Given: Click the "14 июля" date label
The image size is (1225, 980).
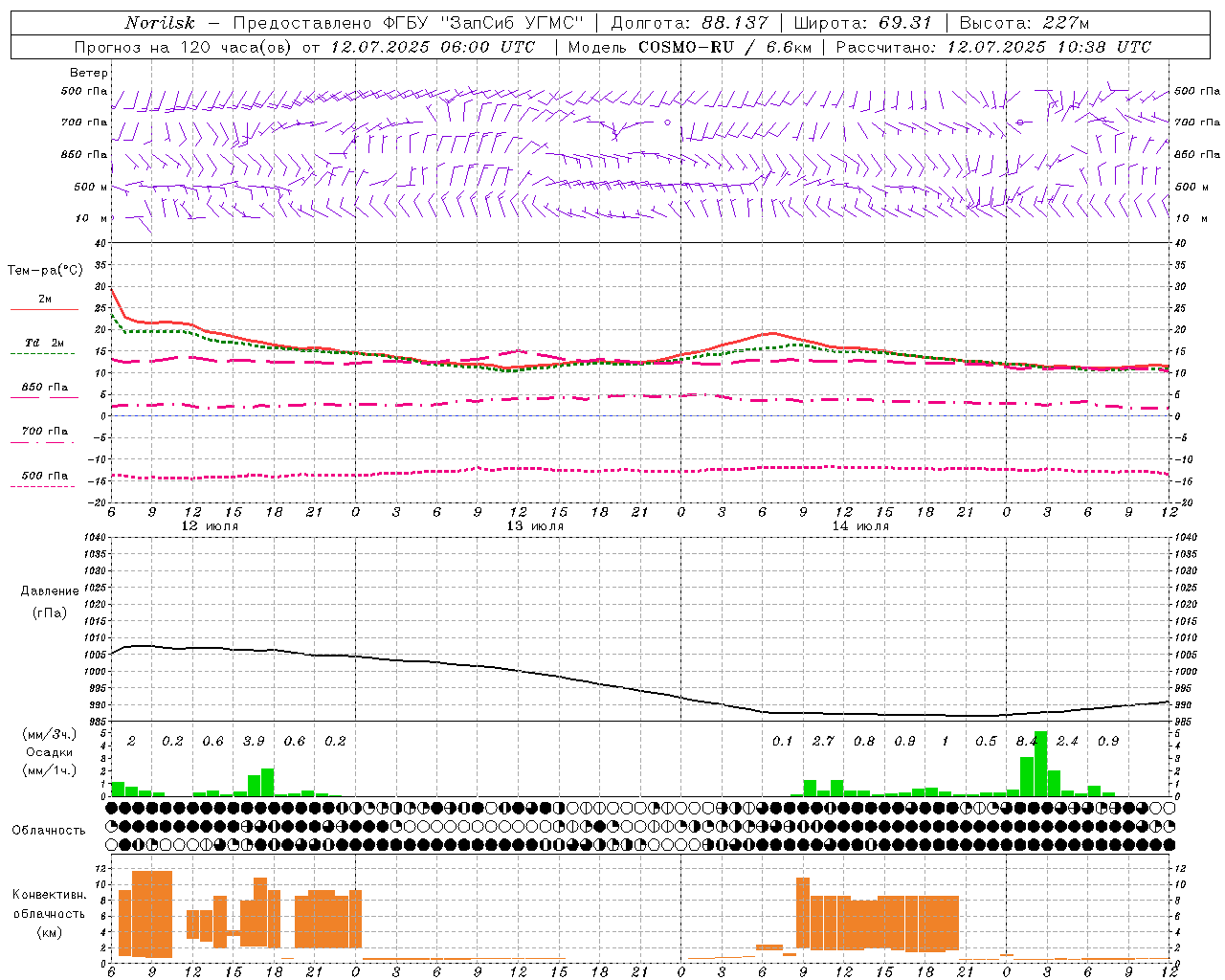Looking at the screenshot, I should 860,526.
